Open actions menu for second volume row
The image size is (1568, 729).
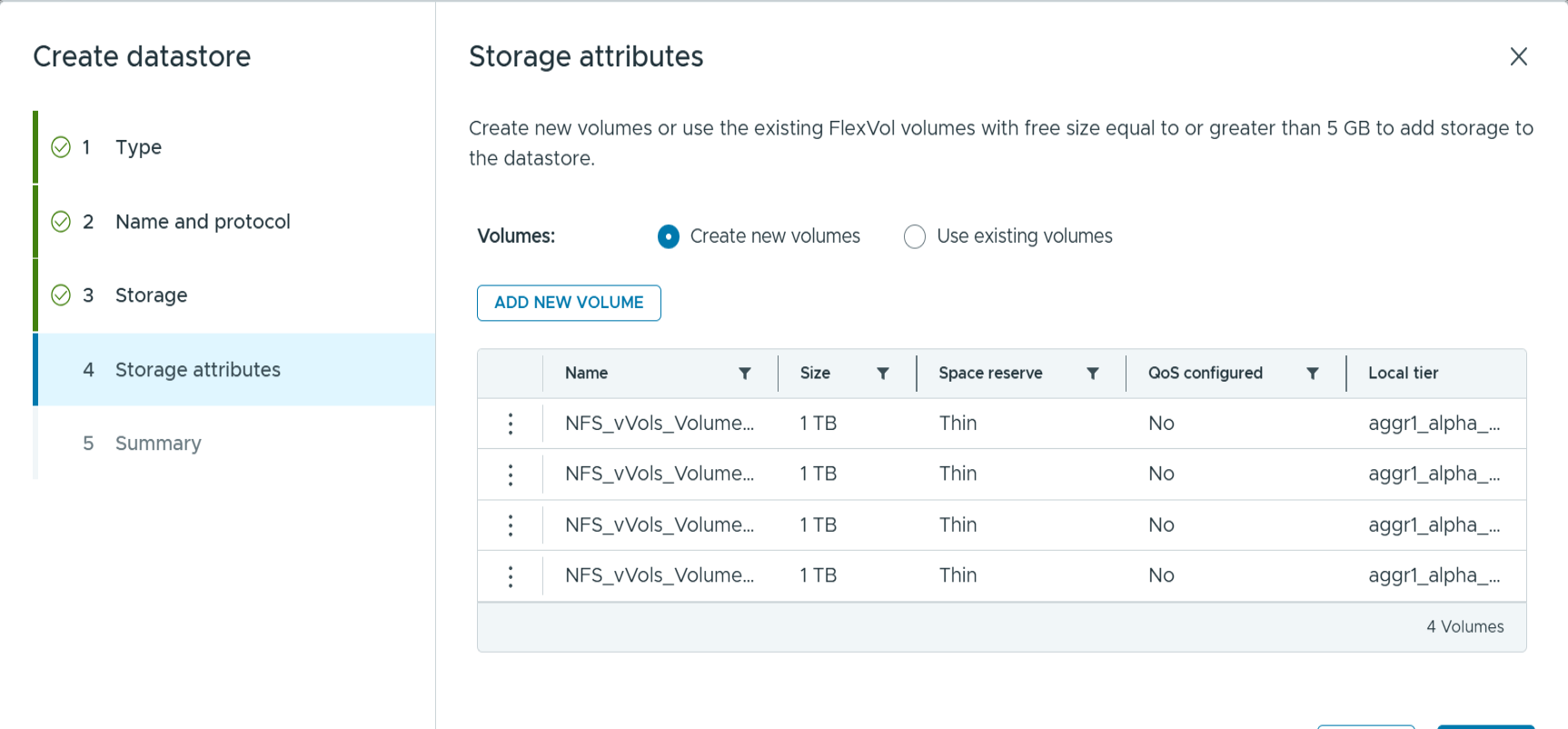[x=511, y=474]
